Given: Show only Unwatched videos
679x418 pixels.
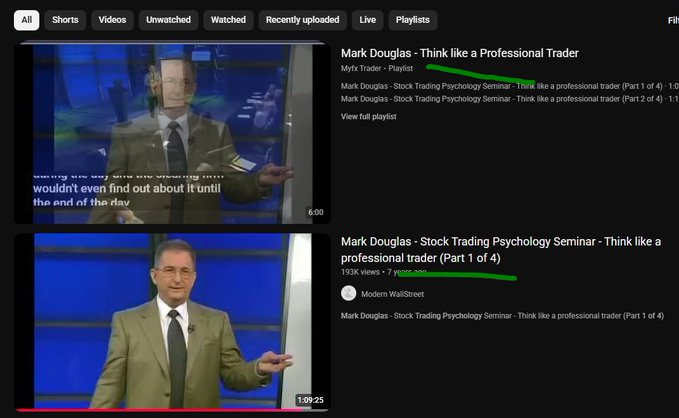Looking at the screenshot, I should 168,20.
